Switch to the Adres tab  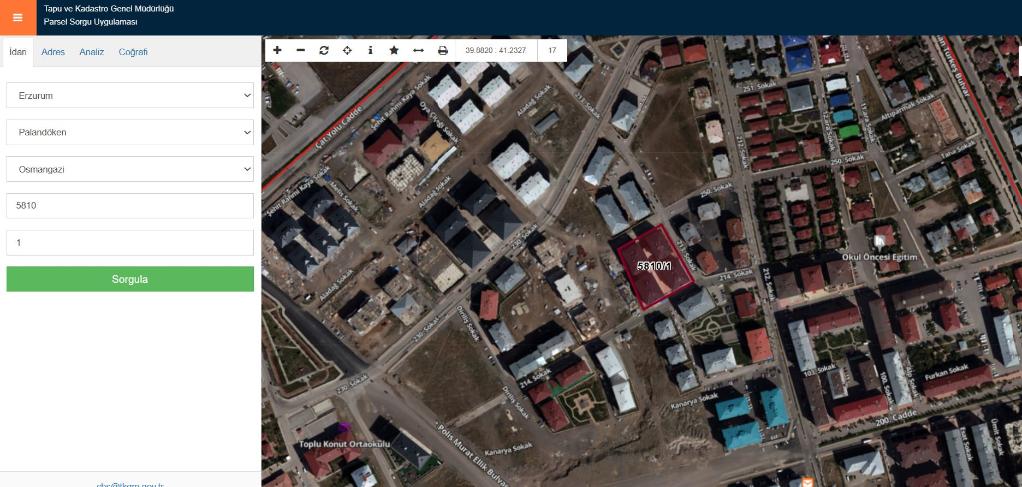coord(53,52)
